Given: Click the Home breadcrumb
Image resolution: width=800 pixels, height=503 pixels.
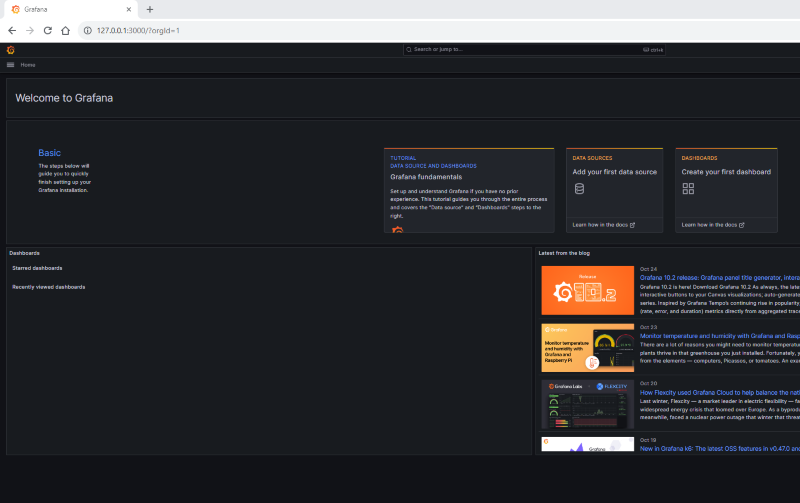Looking at the screenshot, I should [x=28, y=65].
